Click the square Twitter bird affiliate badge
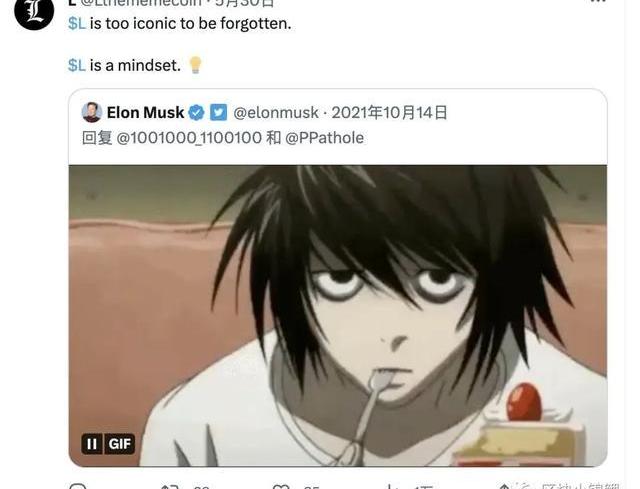Viewport: 640px width, 489px height. [218, 113]
